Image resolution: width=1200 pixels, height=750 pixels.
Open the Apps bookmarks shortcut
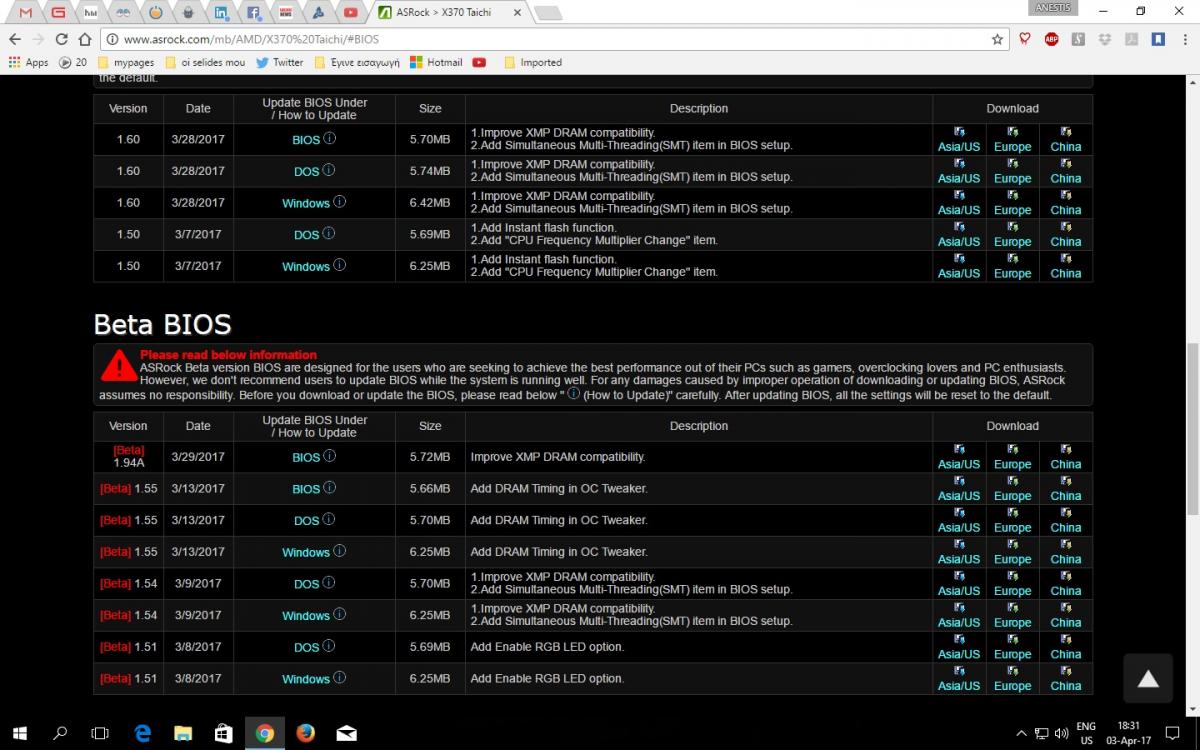(29, 62)
